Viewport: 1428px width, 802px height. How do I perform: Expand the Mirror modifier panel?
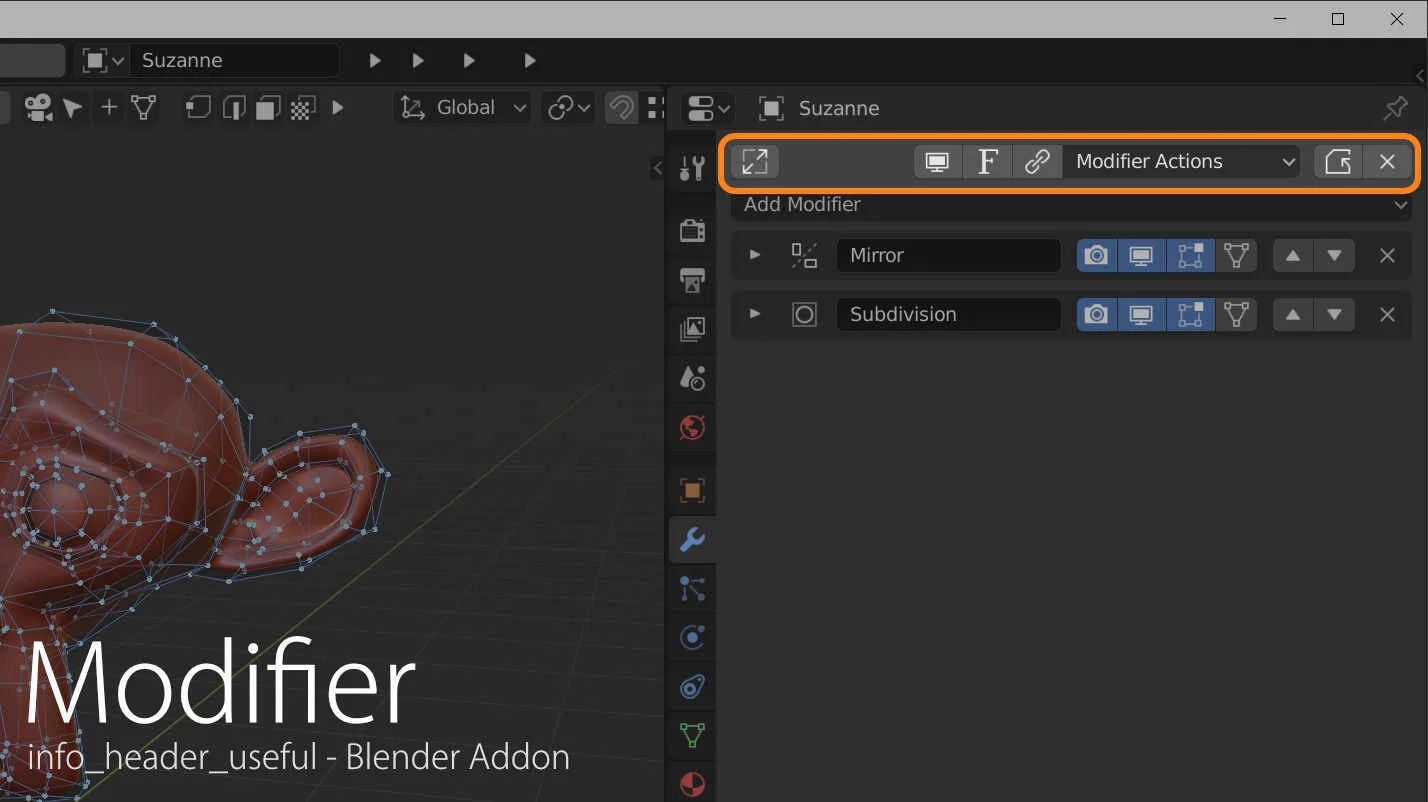[754, 255]
